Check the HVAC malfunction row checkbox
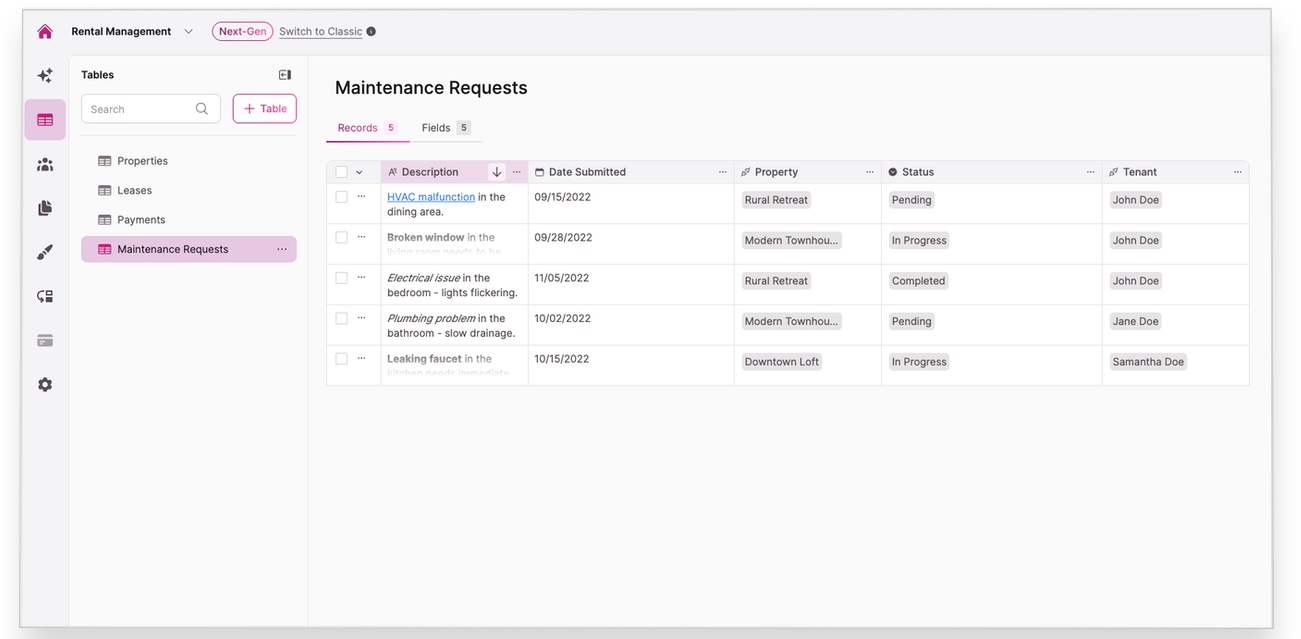 (342, 197)
